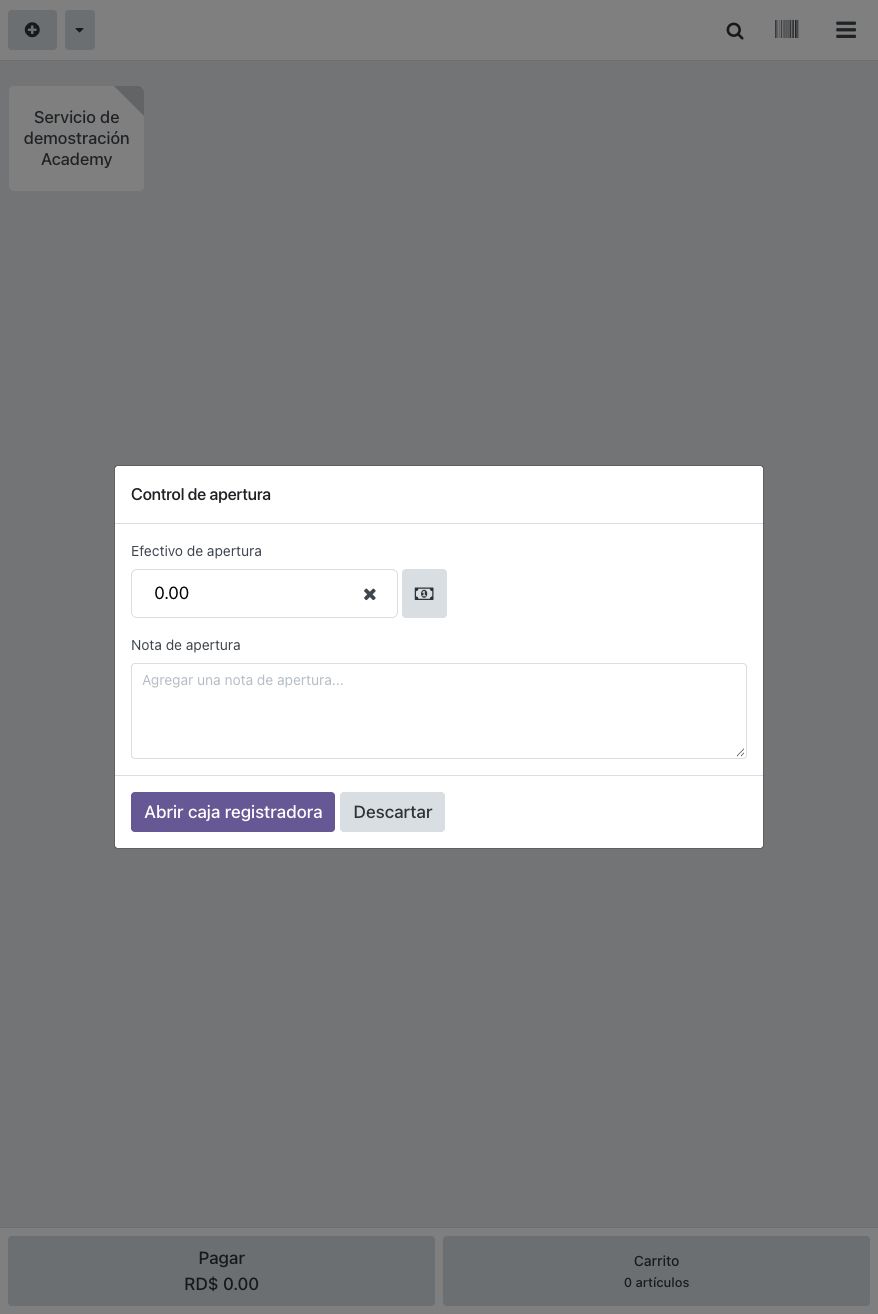Click the Control de apertura dialog title

coord(201,494)
